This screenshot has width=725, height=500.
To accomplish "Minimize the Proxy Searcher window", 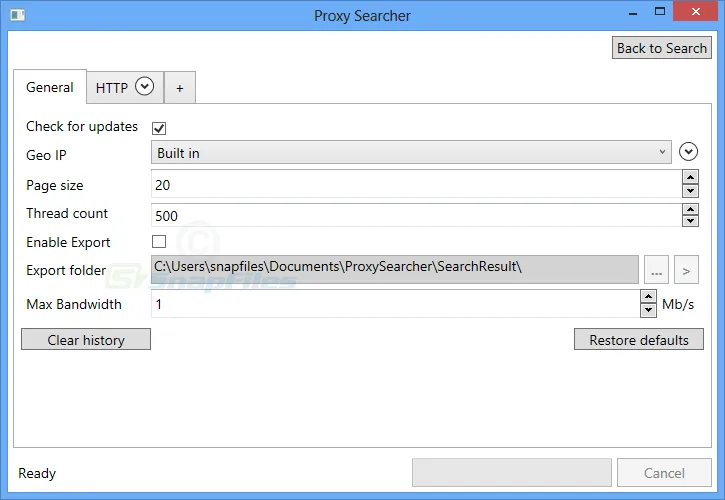I will 633,13.
